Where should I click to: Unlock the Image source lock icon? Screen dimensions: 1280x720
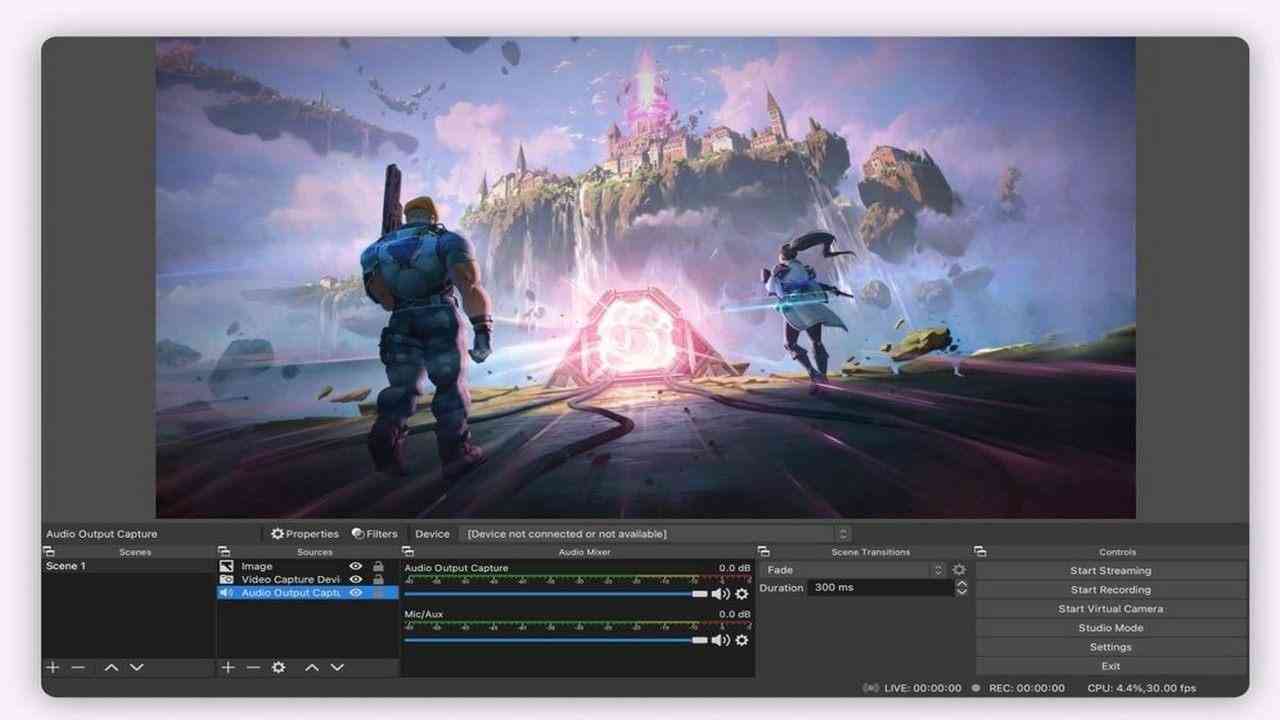tap(378, 566)
